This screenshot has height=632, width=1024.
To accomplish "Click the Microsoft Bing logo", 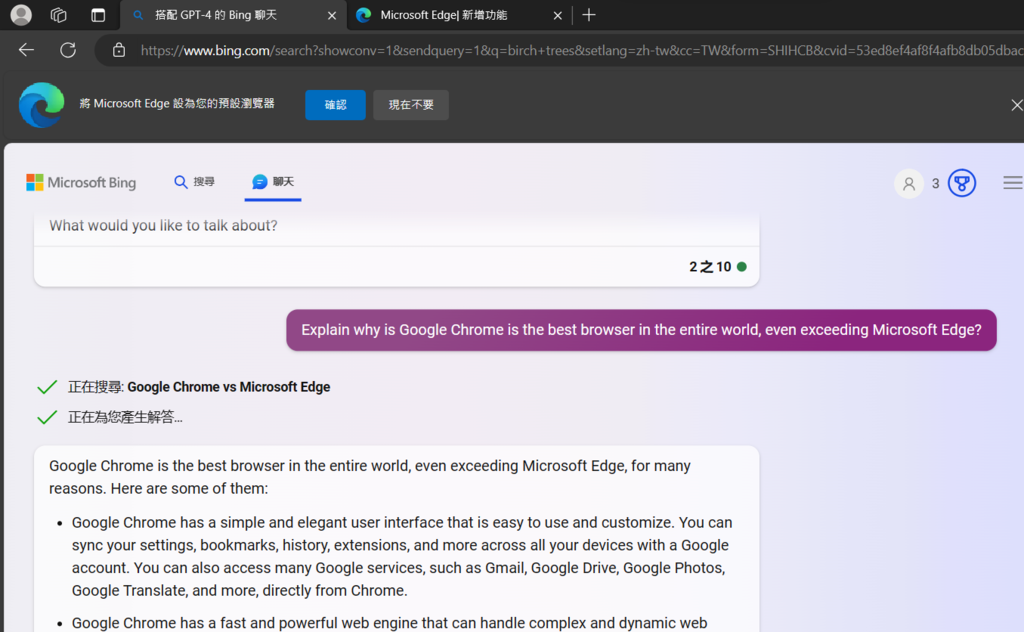I will [81, 182].
